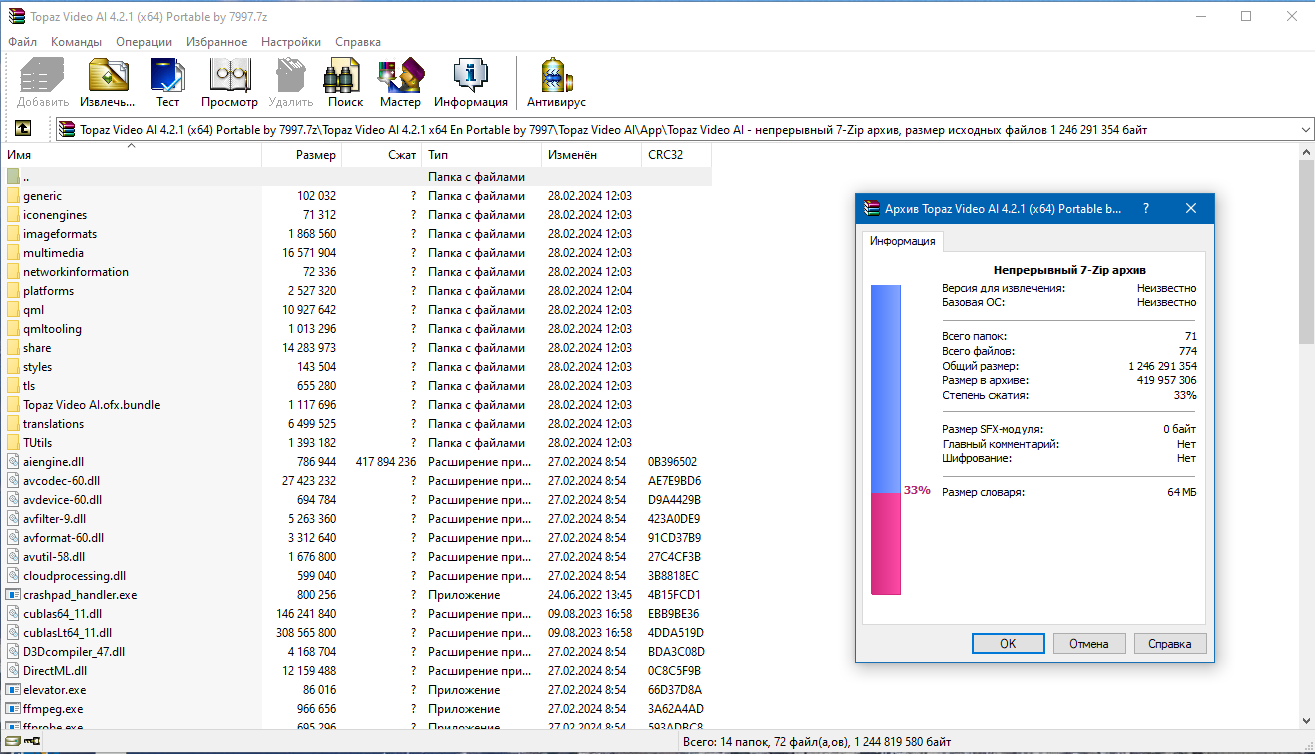Click the ? help button in dialog title bar
This screenshot has height=754, width=1315.
(1145, 209)
